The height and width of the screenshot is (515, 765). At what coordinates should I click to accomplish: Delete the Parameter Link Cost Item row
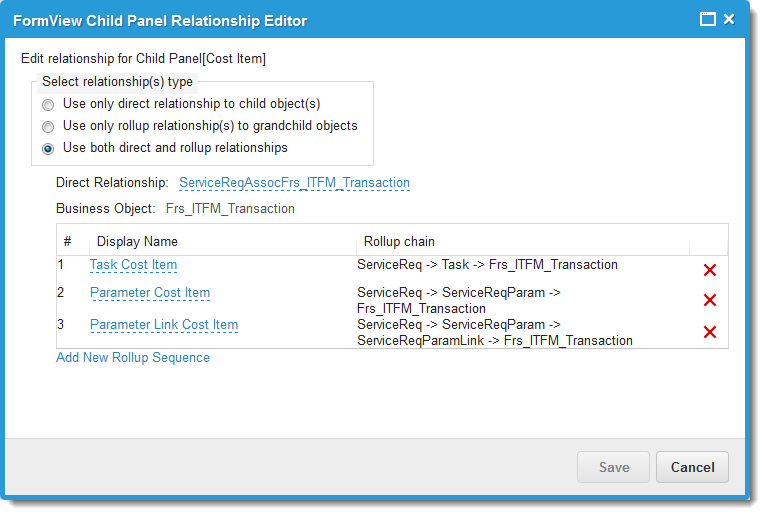710,332
